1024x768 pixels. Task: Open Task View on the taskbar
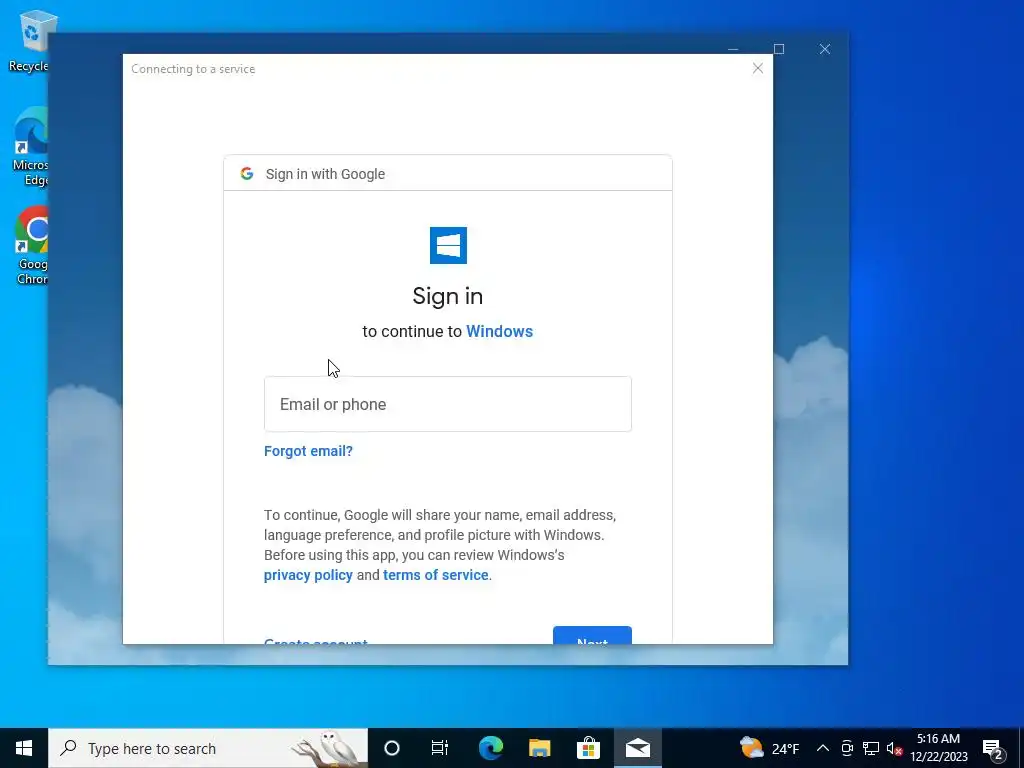pyautogui.click(x=440, y=748)
